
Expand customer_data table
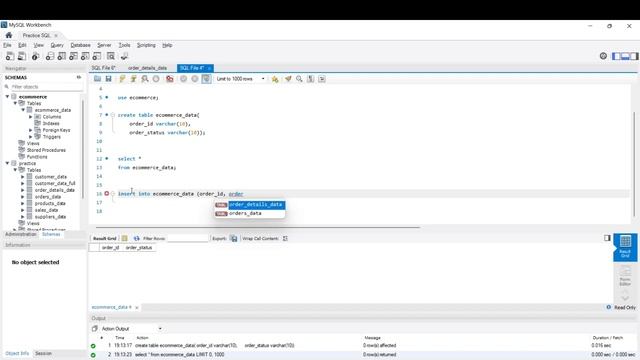tap(23, 177)
